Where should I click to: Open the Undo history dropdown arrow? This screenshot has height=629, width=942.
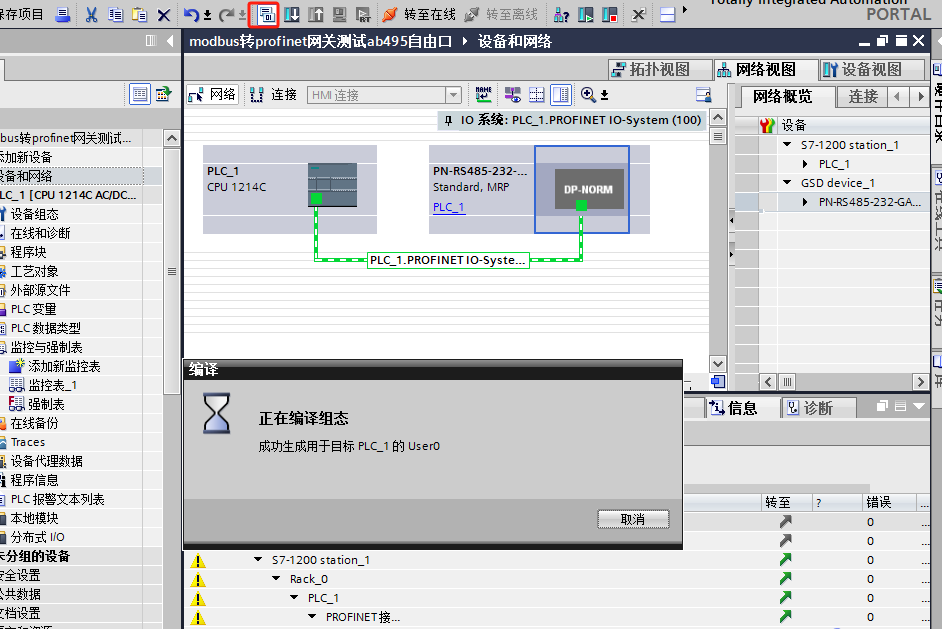(x=207, y=15)
